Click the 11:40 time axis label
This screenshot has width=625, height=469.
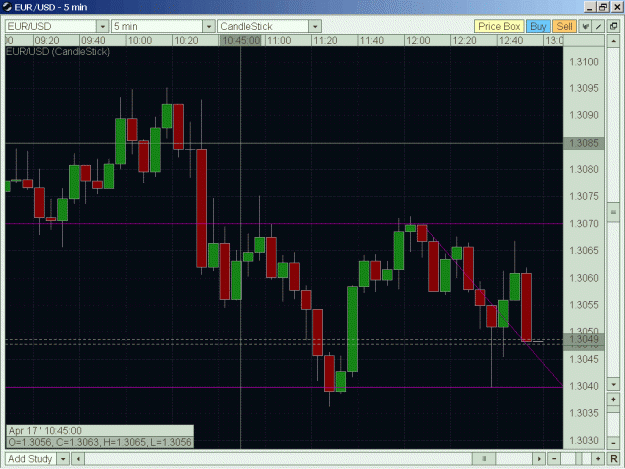tap(372, 41)
